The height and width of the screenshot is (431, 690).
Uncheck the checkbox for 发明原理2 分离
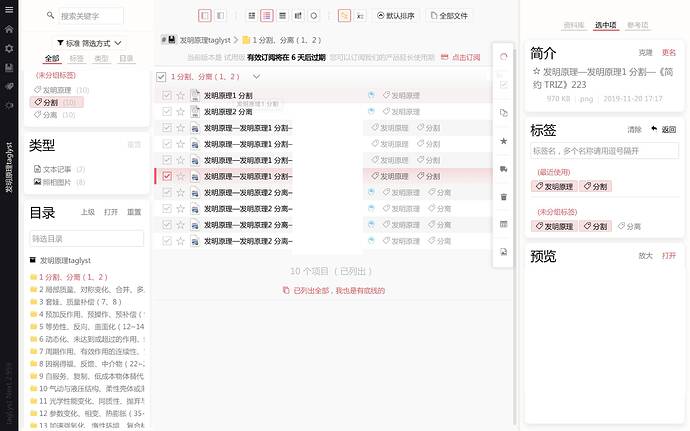(x=167, y=112)
